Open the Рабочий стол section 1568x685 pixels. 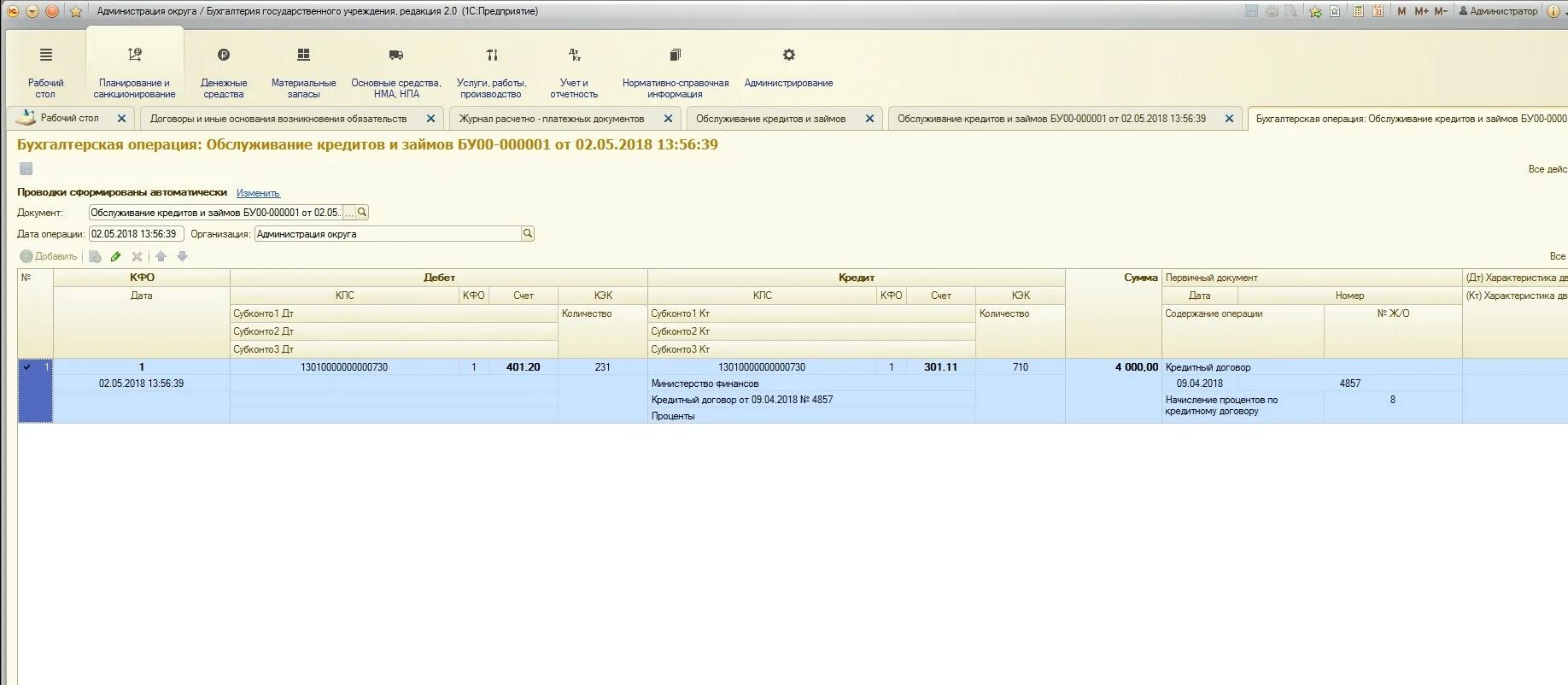coord(45,72)
